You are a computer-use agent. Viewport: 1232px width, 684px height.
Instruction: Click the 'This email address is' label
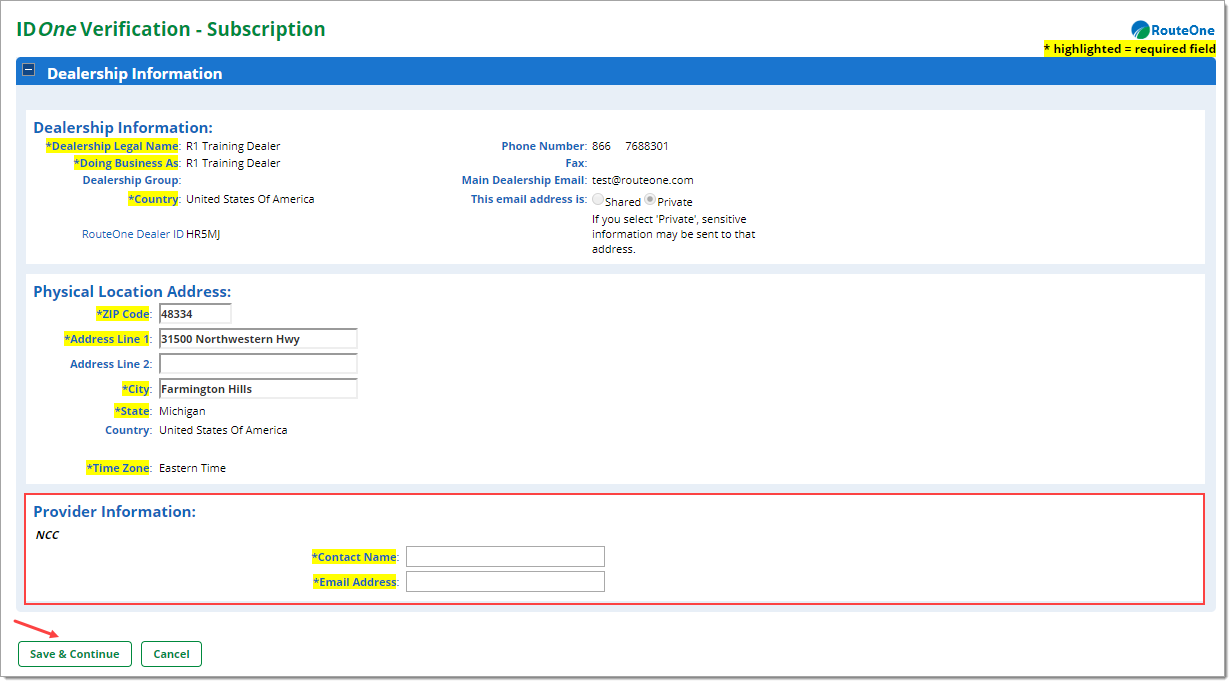click(528, 199)
